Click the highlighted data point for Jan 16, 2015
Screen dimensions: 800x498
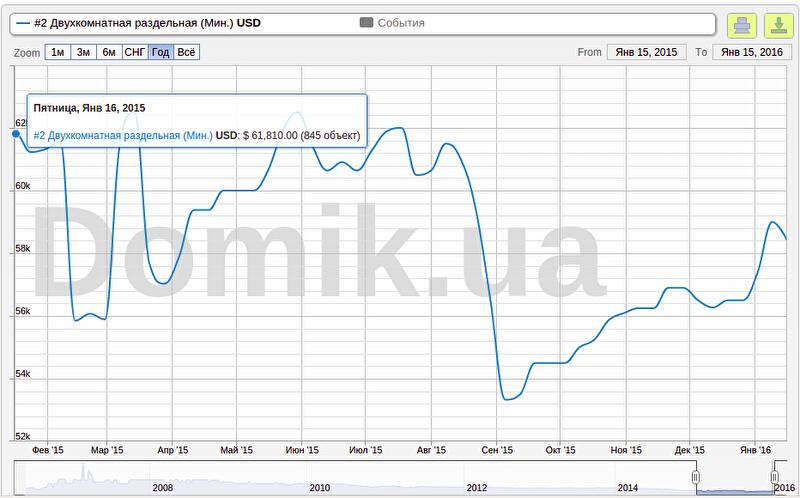16,134
